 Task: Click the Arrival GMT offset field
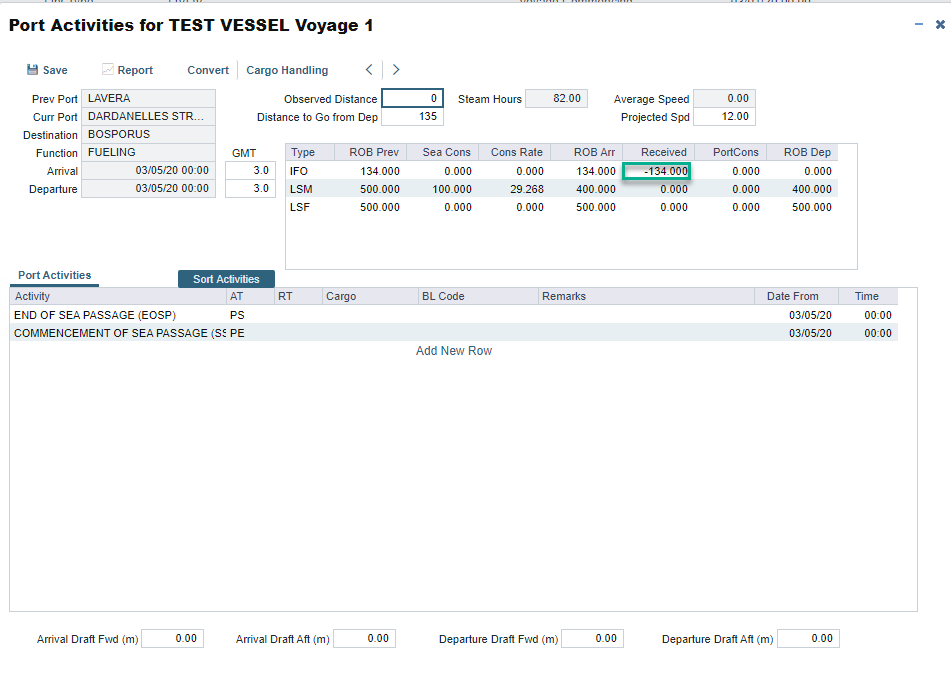[x=250, y=171]
